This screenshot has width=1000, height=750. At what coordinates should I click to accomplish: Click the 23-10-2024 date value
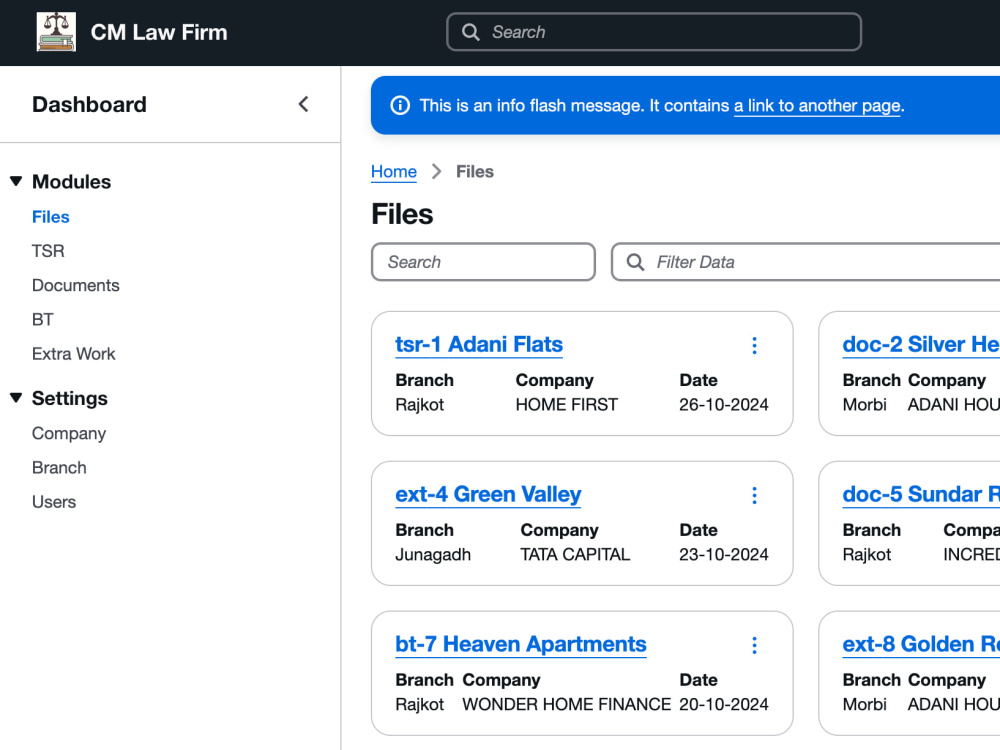723,555
